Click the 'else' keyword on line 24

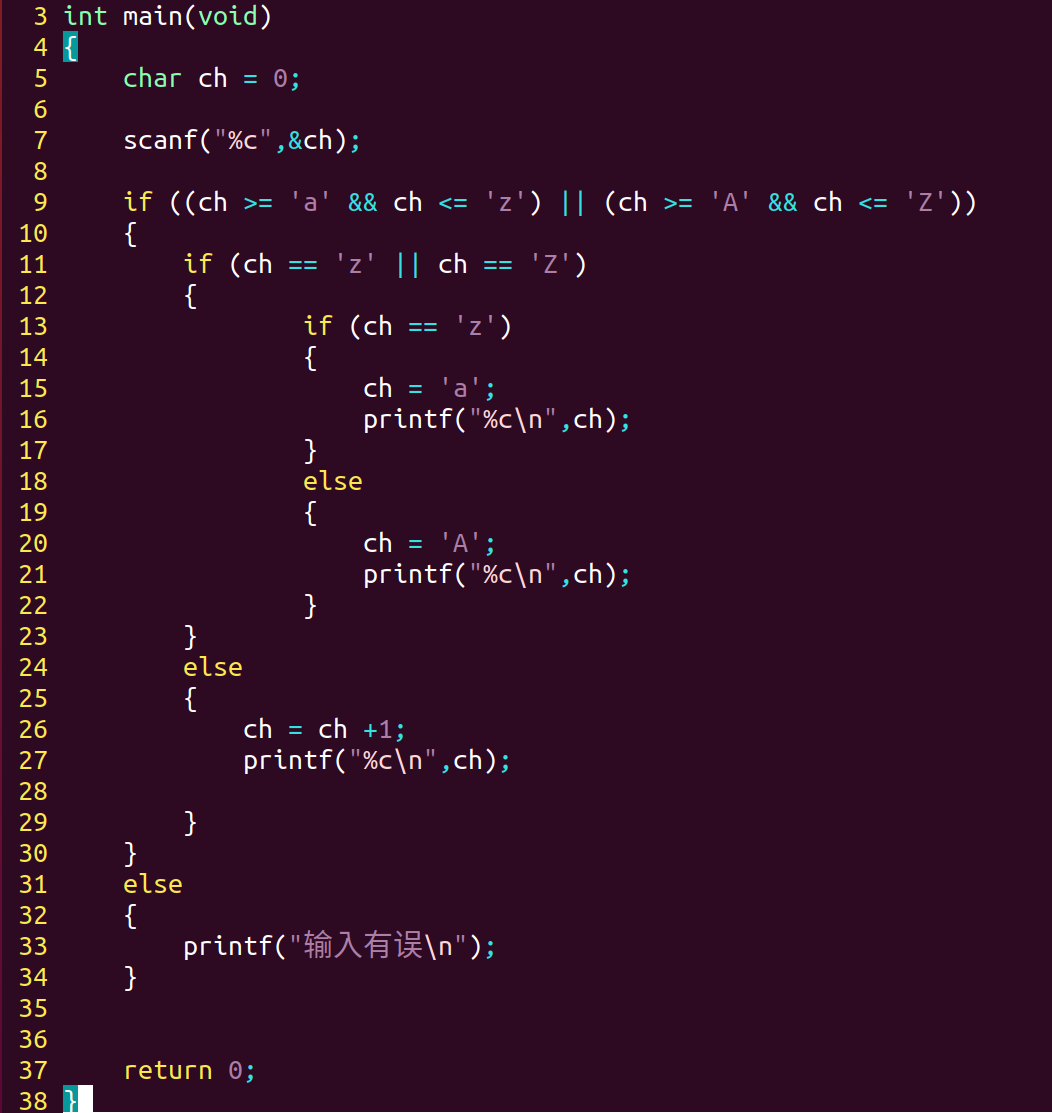[x=213, y=667]
